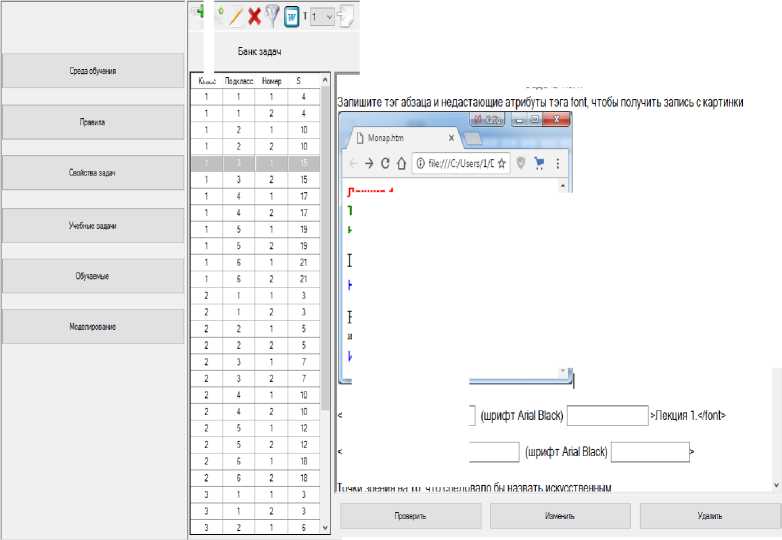Click the task table vertical scrollbar thumb
The height and width of the screenshot is (540, 782).
325,247
